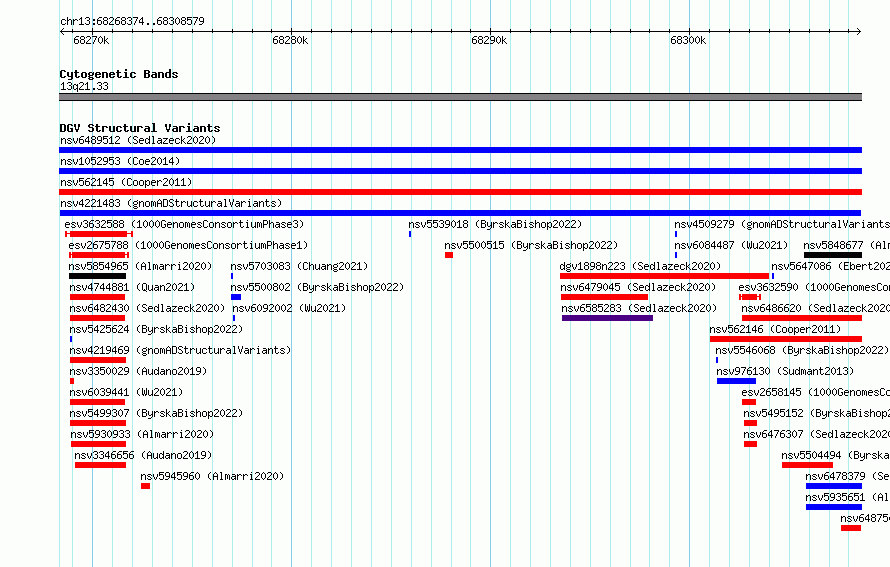
Task: Click the 68300k ruler tick label
Action: click(688, 40)
